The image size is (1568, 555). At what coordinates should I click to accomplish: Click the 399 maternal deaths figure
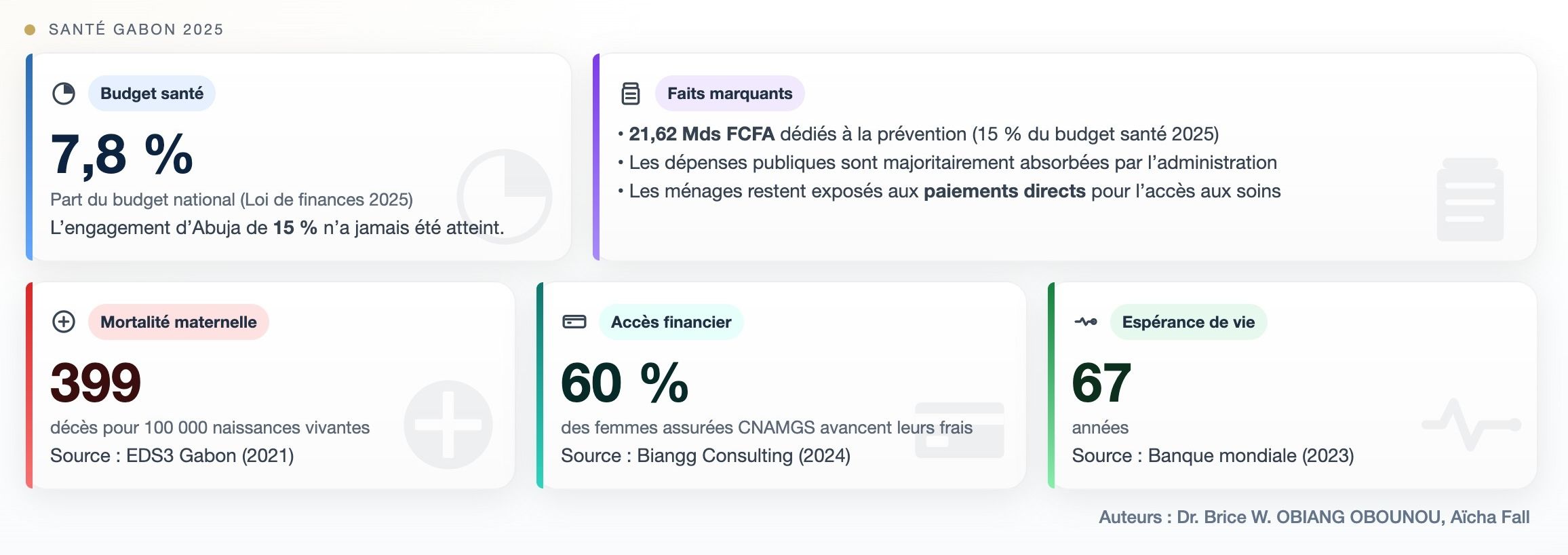(96, 383)
